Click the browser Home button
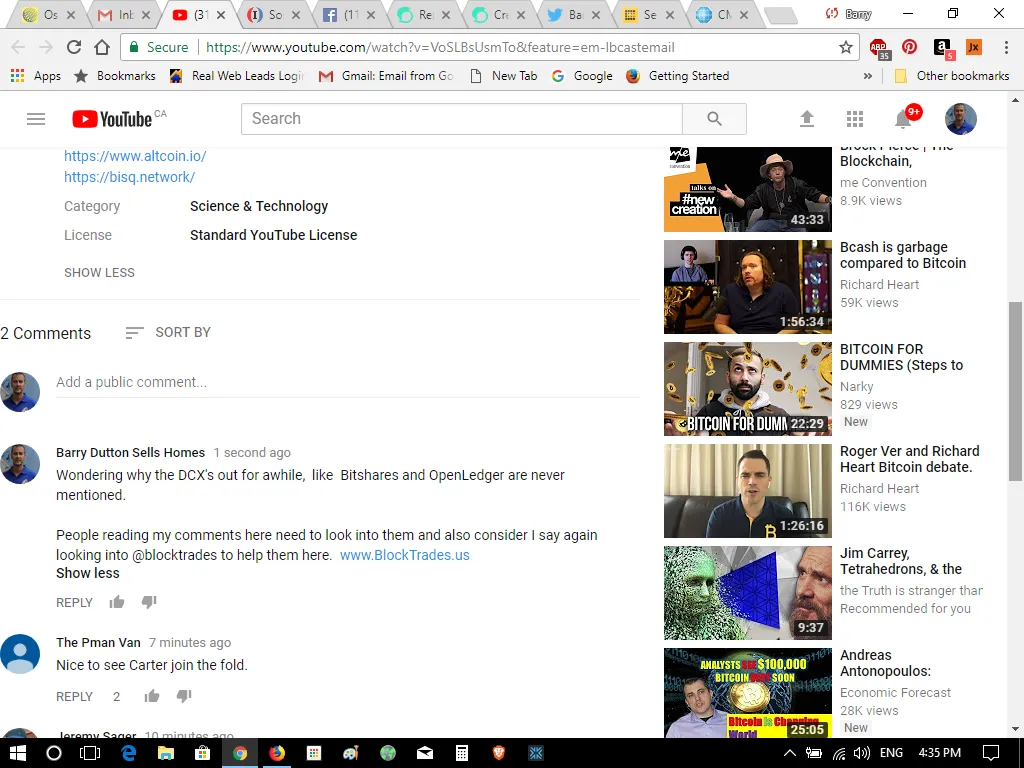The image size is (1024, 768). [x=102, y=47]
